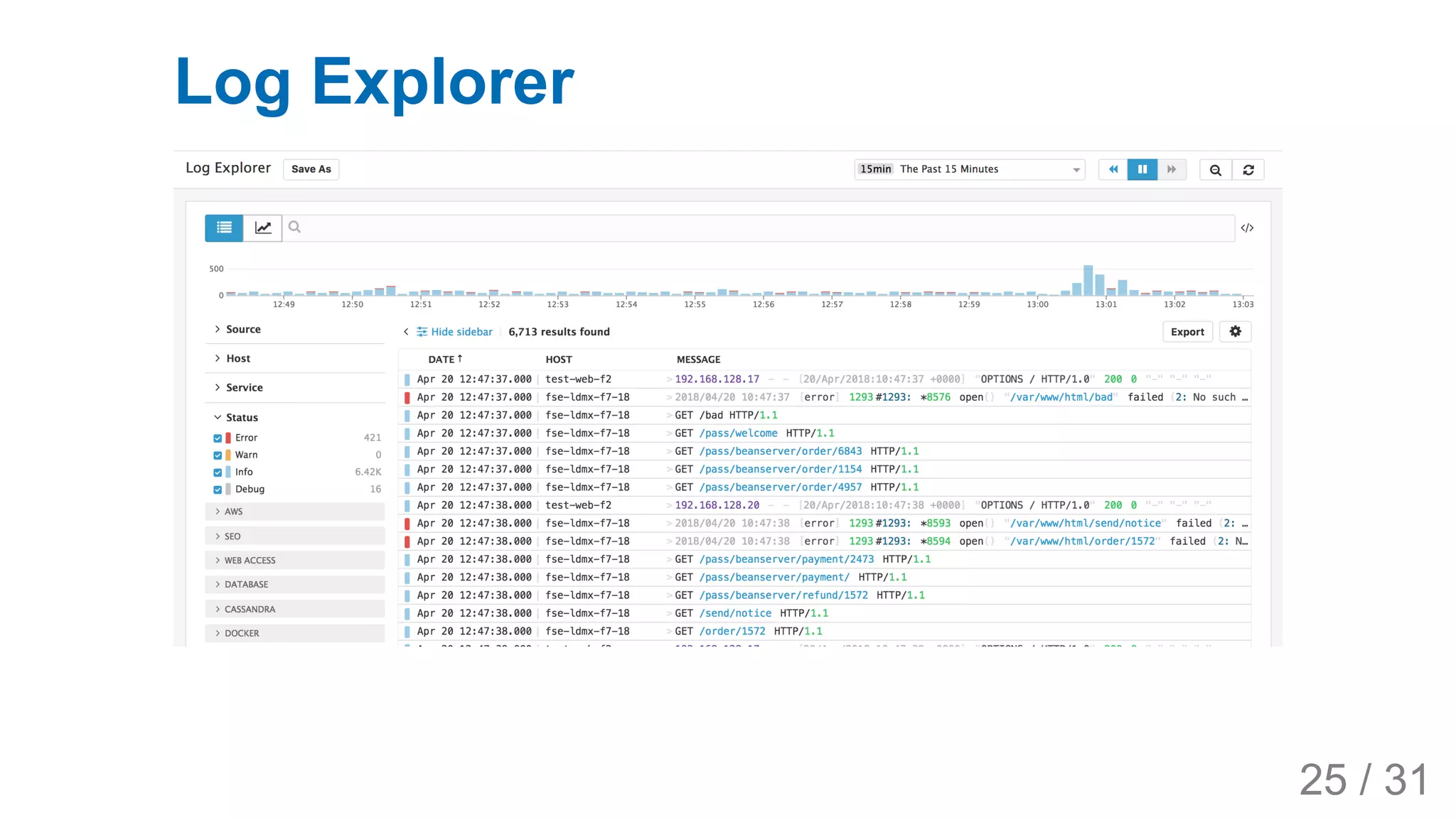Open the log row GET /bad HTTP/1.1

[x=825, y=415]
